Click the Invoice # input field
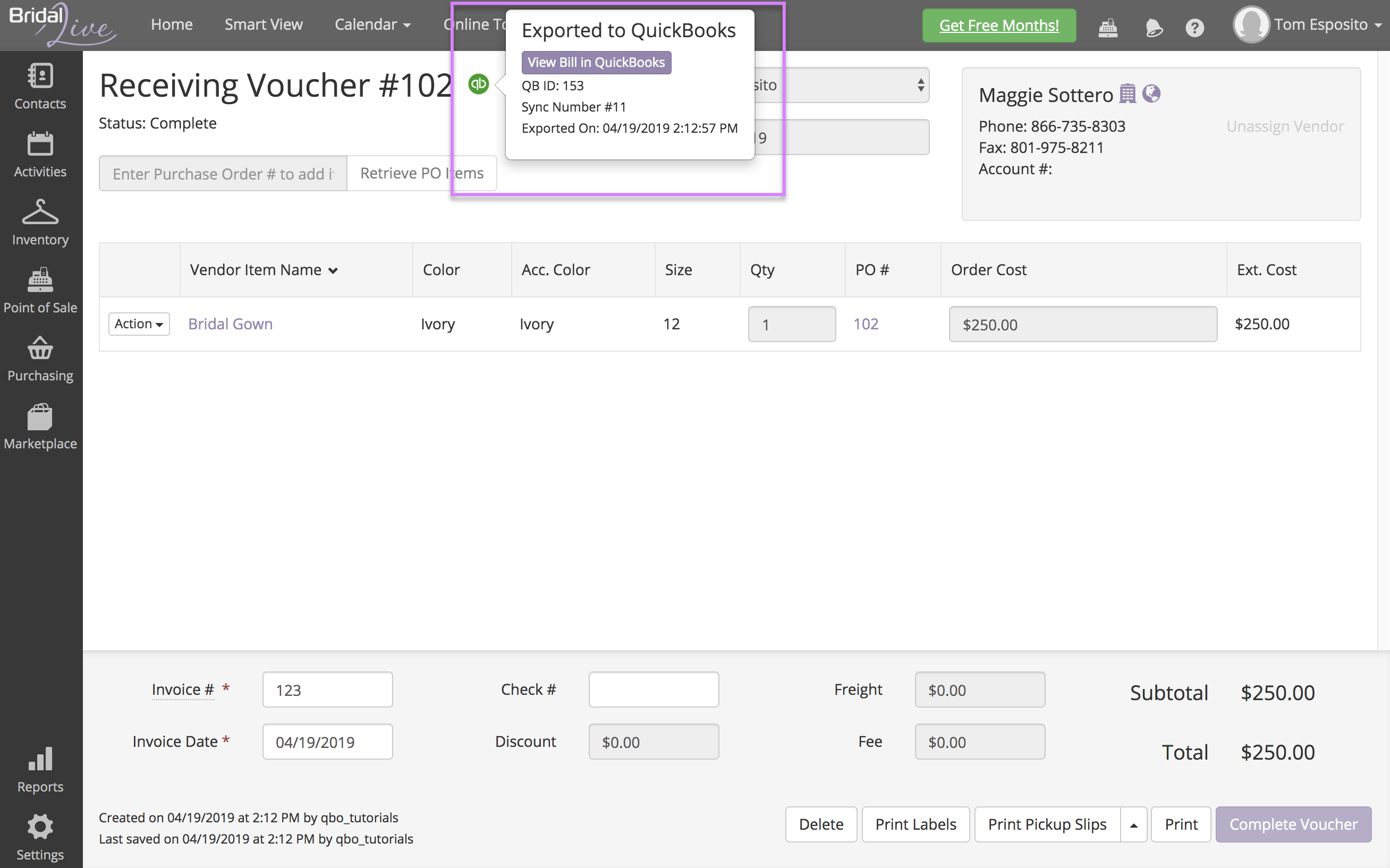 pyautogui.click(x=327, y=690)
